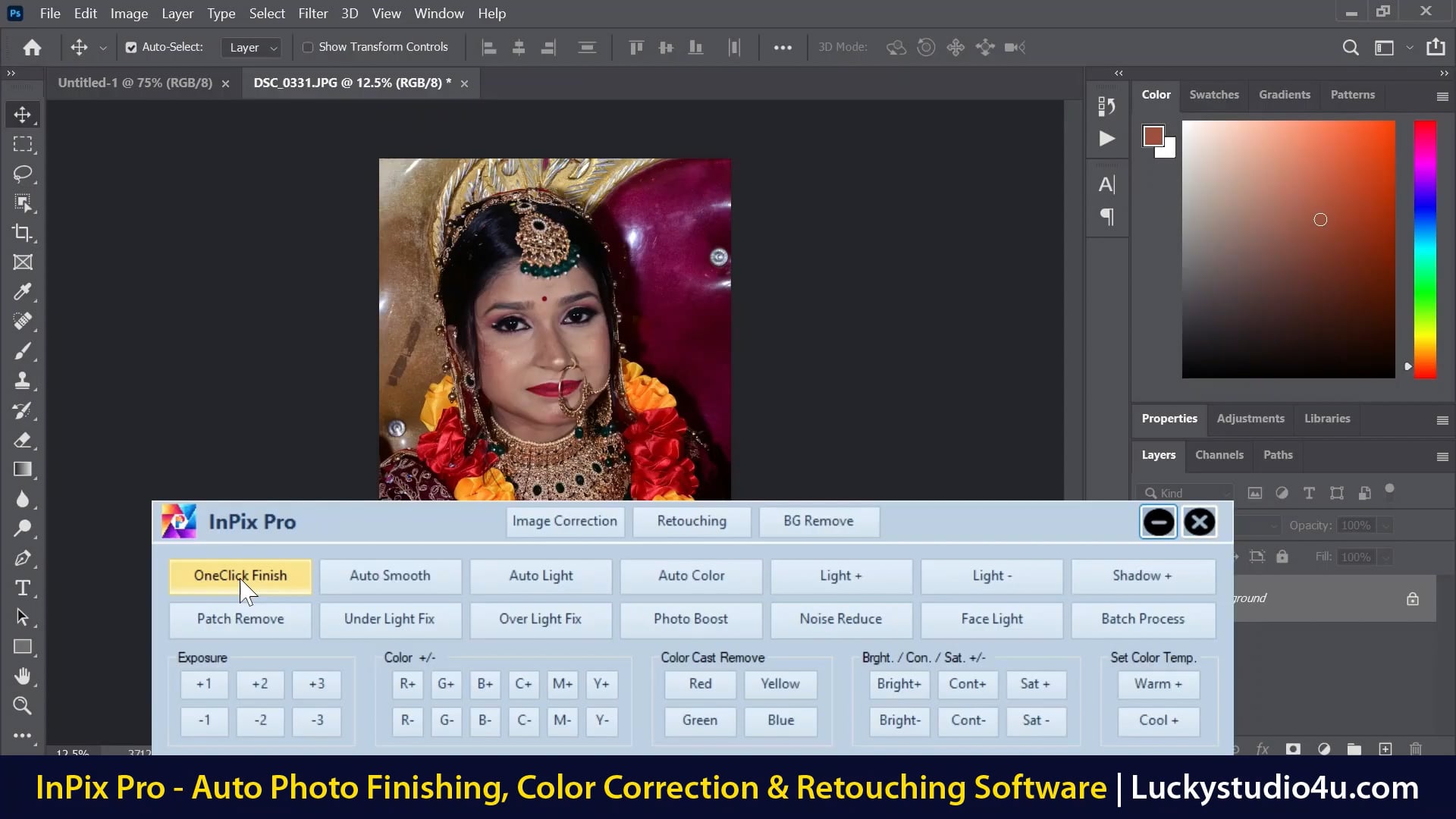The image size is (1456, 819).
Task: Open the Properties panel options menu
Action: pos(1442,420)
